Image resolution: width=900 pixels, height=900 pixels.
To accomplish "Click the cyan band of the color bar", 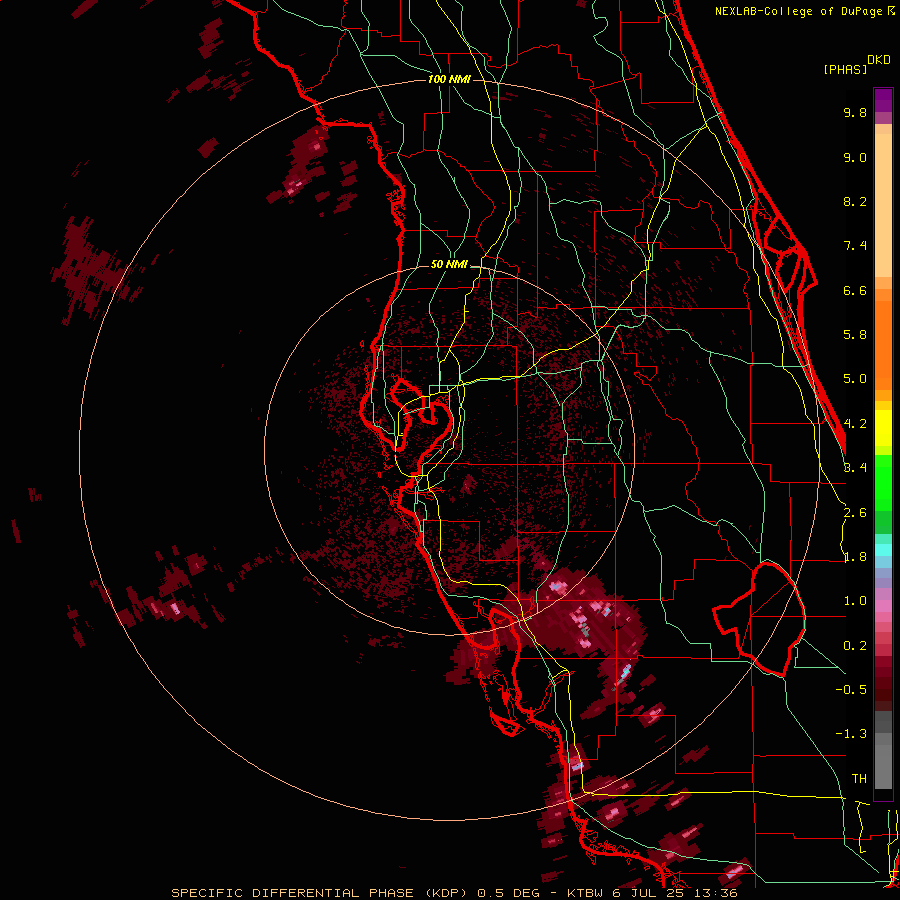I will click(x=883, y=550).
